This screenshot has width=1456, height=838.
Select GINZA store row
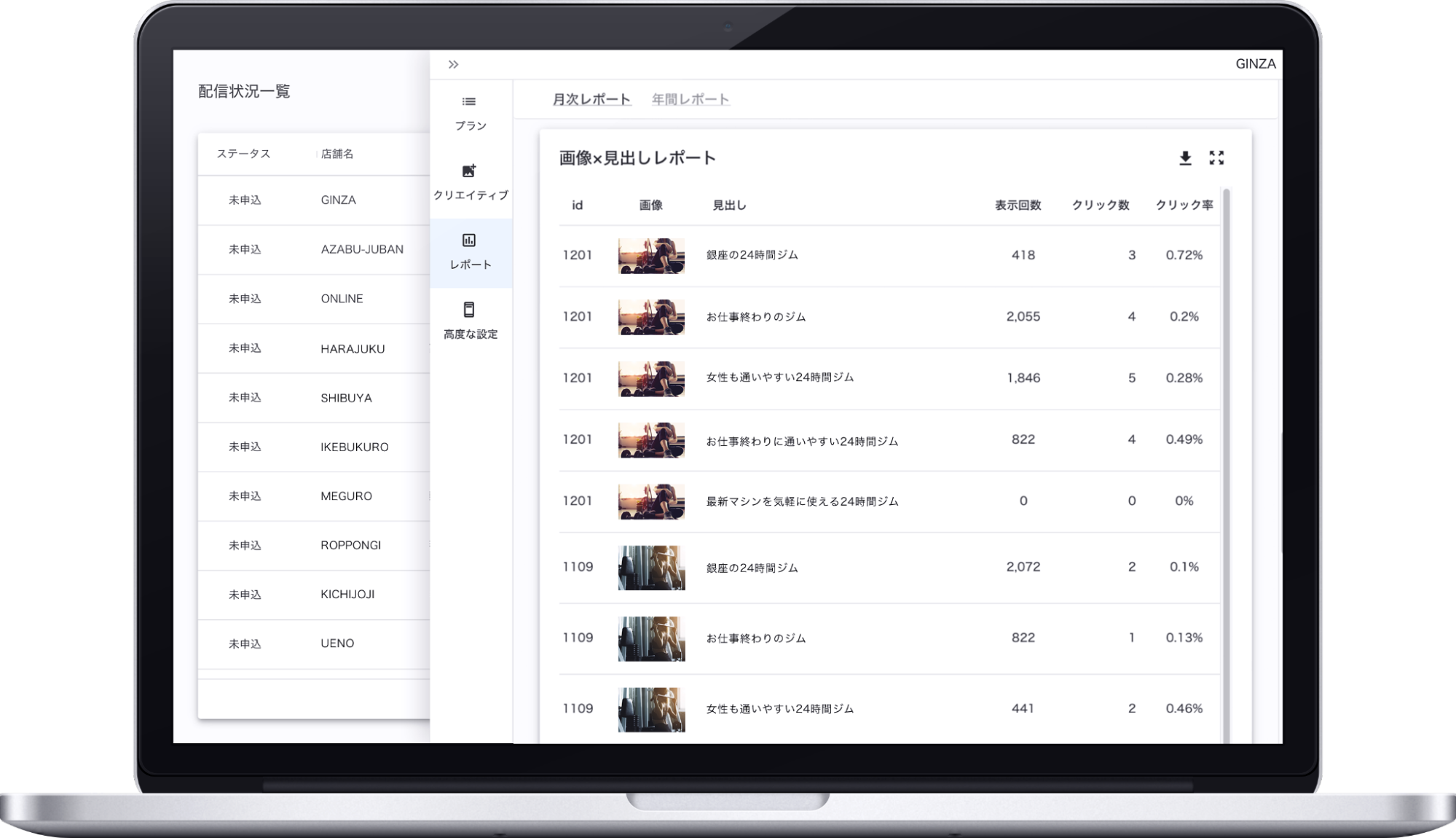click(338, 200)
